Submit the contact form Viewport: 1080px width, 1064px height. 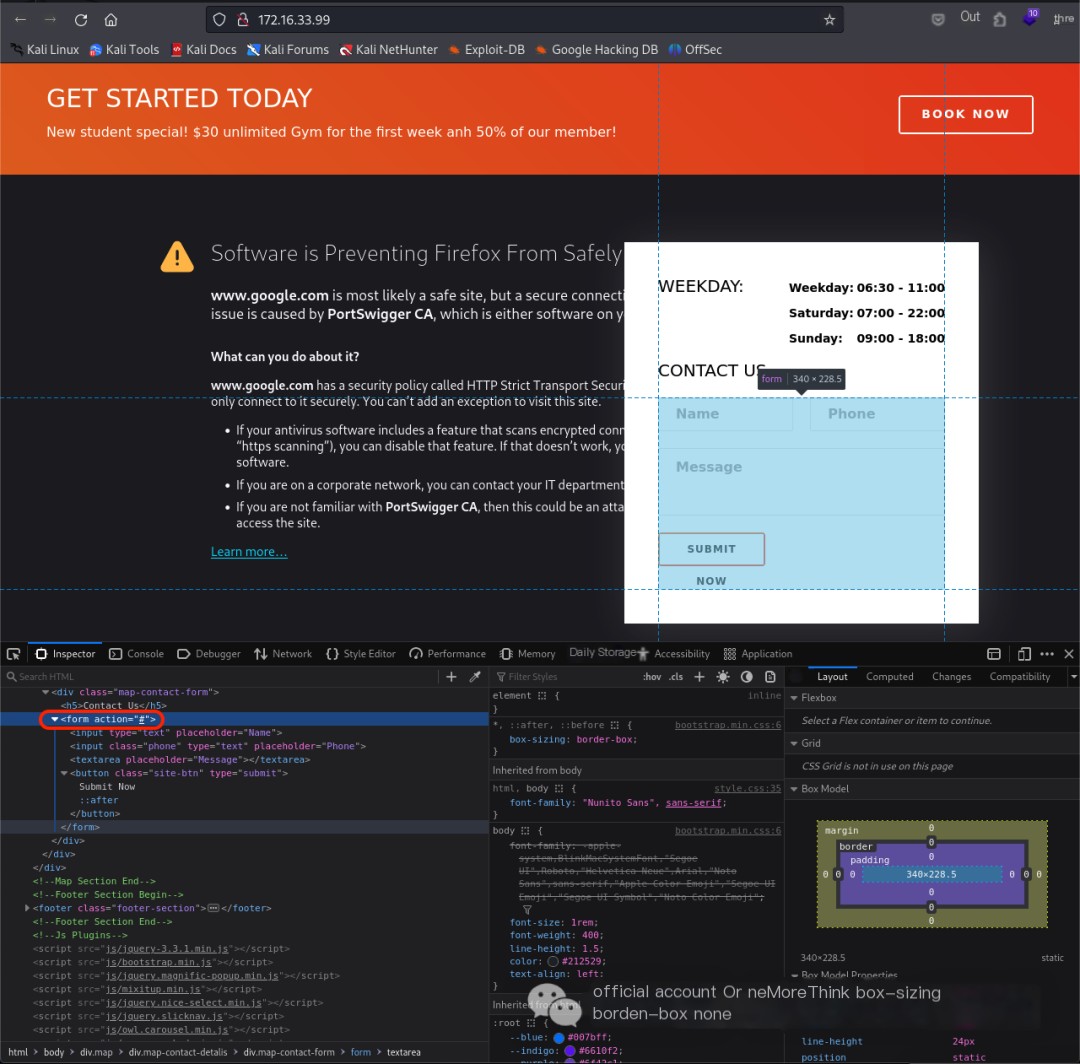pos(712,549)
